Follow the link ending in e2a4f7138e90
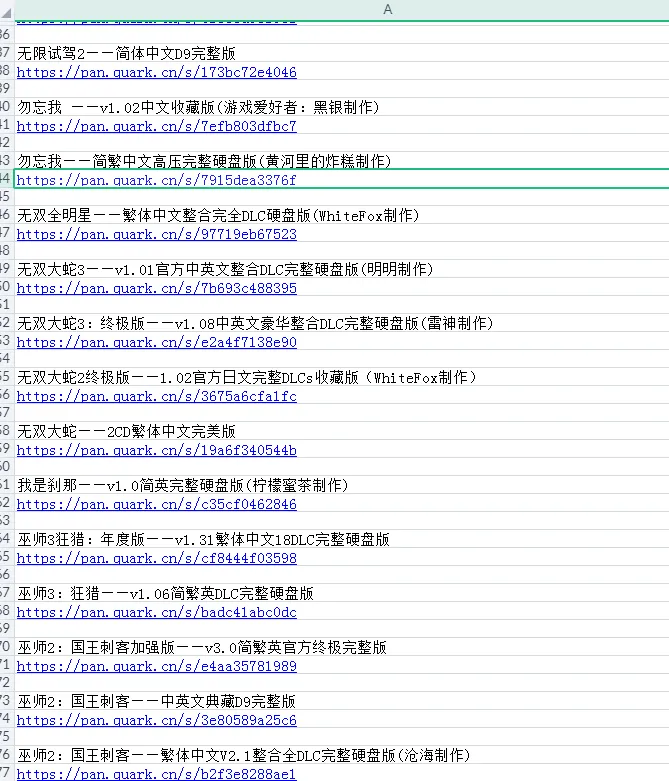 click(156, 342)
